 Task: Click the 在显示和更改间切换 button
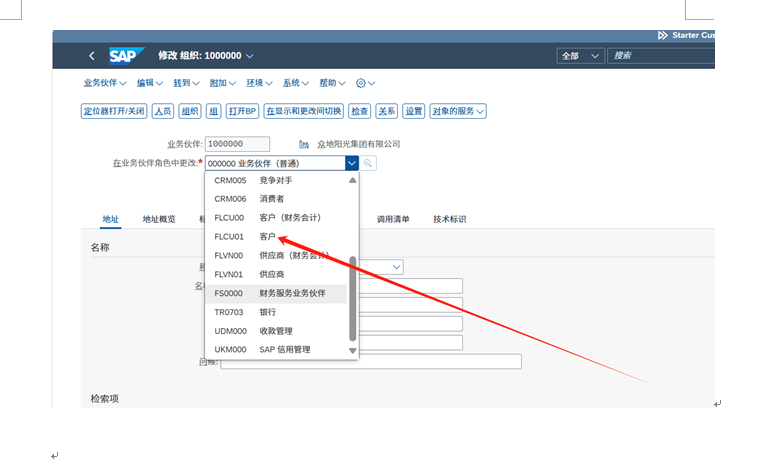304,111
